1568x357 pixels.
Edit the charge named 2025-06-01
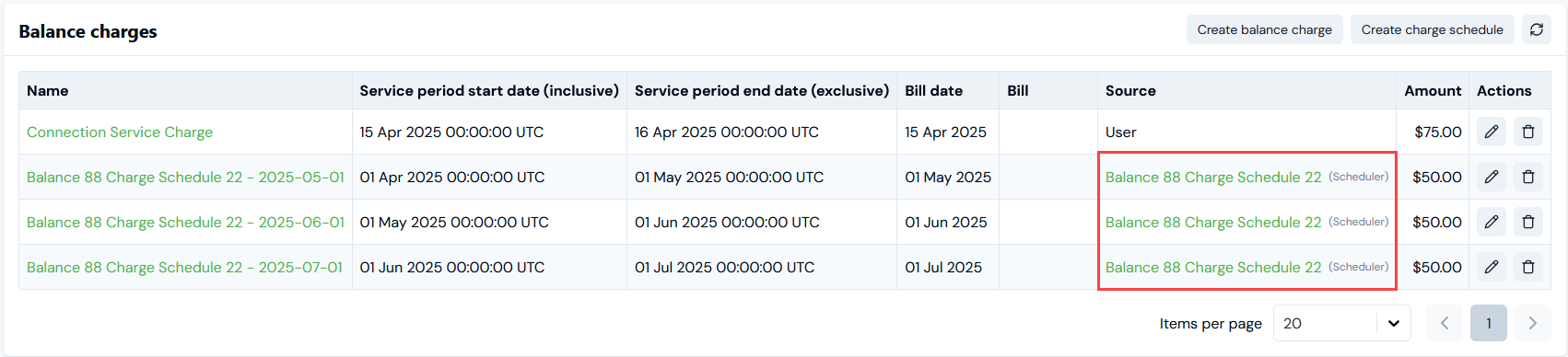point(1492,222)
